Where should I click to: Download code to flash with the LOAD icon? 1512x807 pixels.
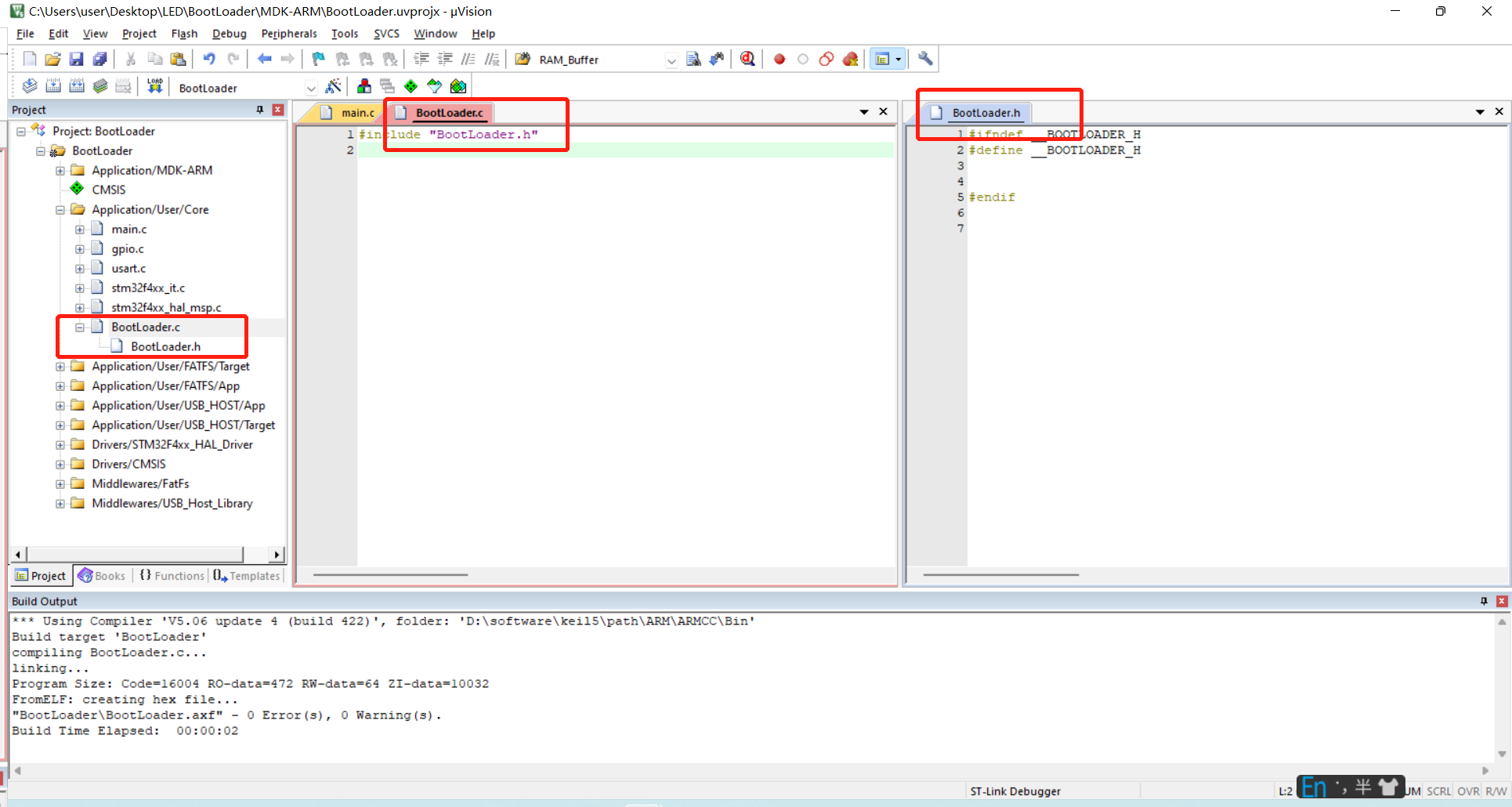(x=154, y=86)
